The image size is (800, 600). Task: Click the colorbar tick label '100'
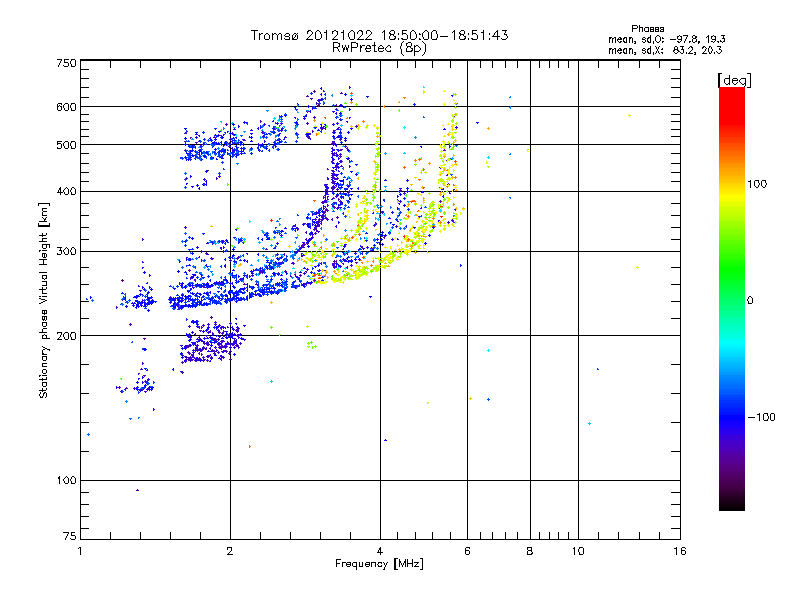click(757, 184)
